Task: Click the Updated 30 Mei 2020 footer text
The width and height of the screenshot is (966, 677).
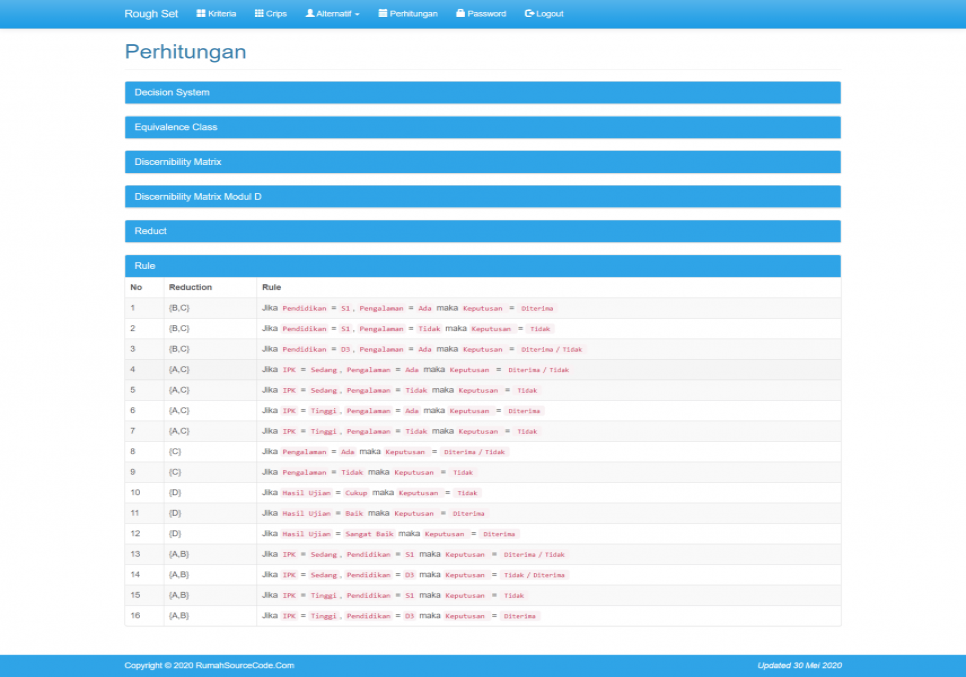Action: click(802, 664)
